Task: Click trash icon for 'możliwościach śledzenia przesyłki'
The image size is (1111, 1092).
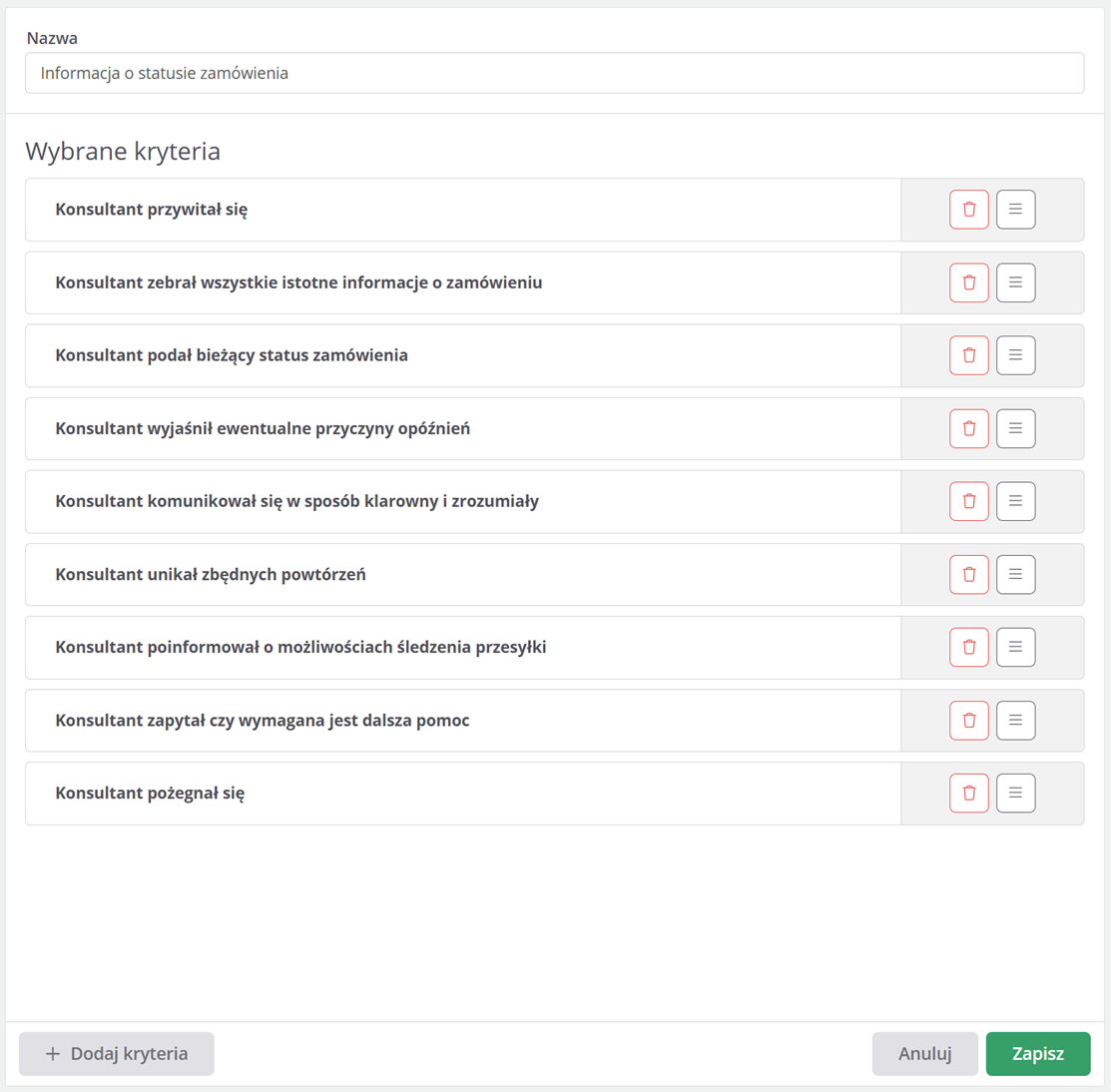Action: coord(968,647)
